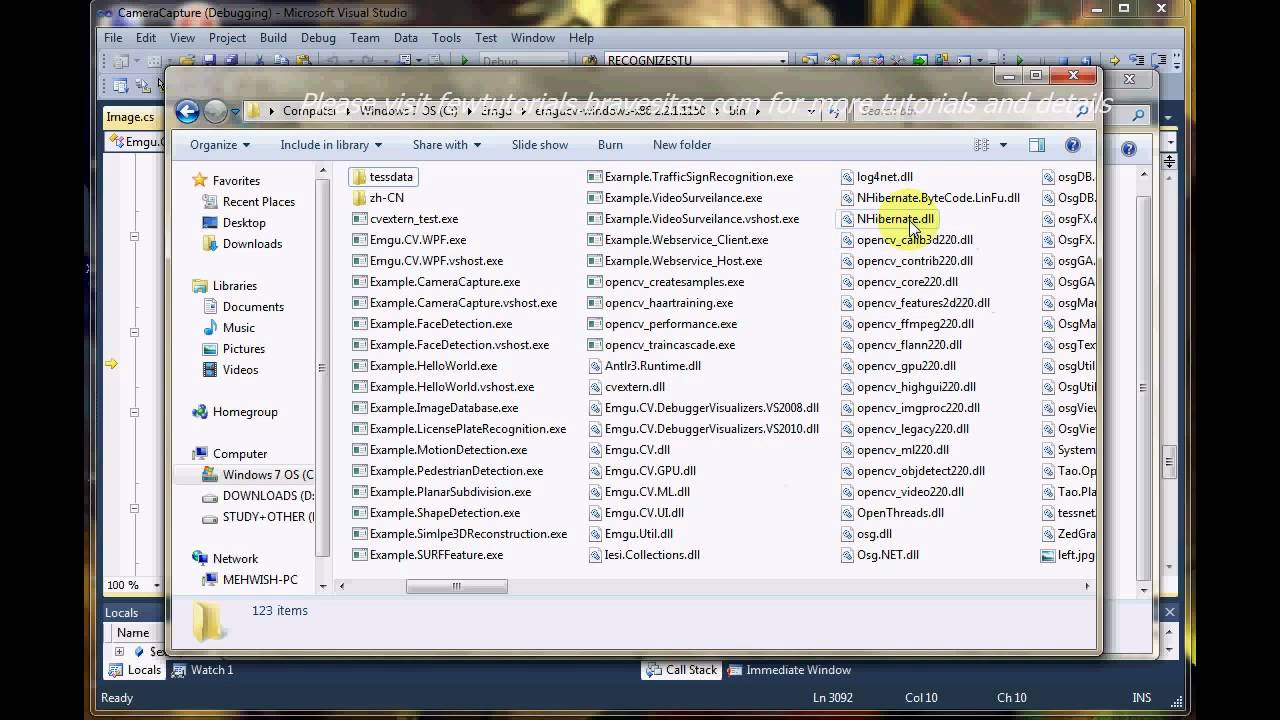Open the Share with dropdown
This screenshot has width=1280, height=720.
446,145
